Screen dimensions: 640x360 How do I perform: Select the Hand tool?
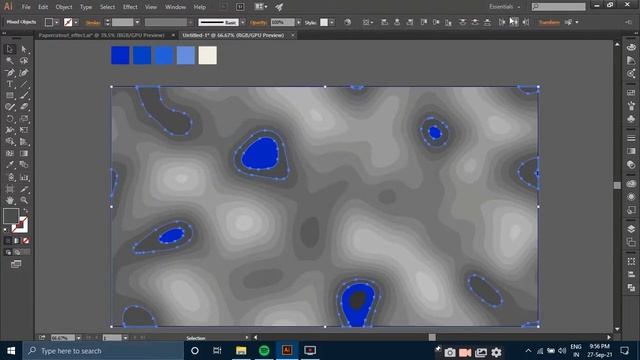click(10, 200)
